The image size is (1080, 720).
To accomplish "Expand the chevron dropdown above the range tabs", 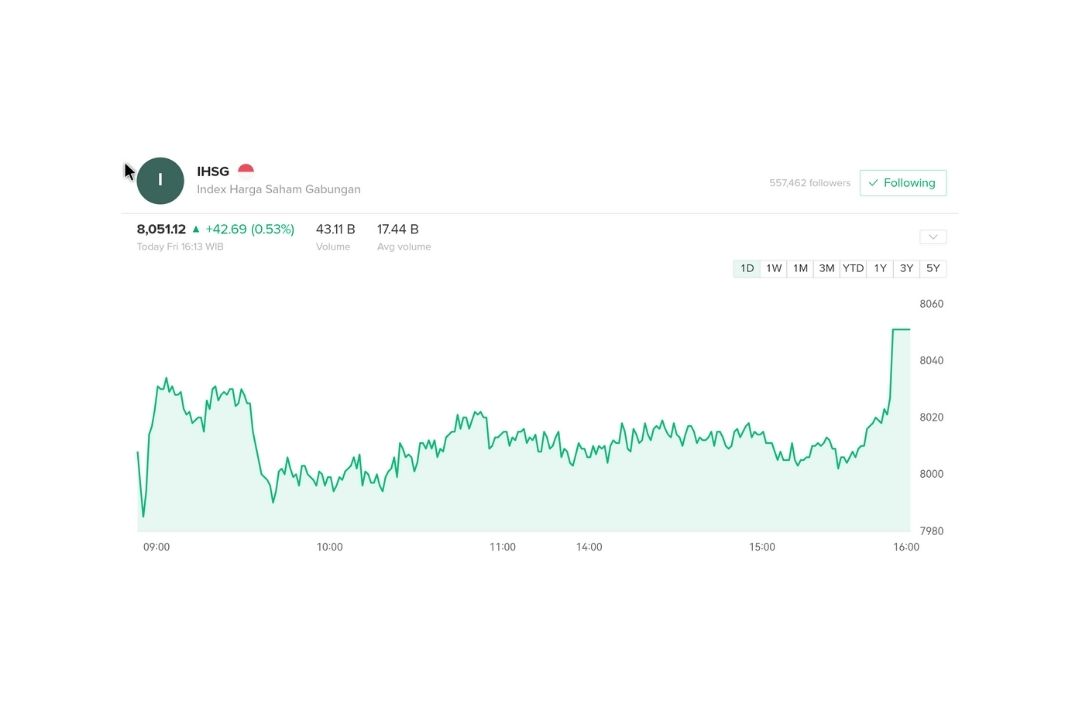I will (x=933, y=237).
